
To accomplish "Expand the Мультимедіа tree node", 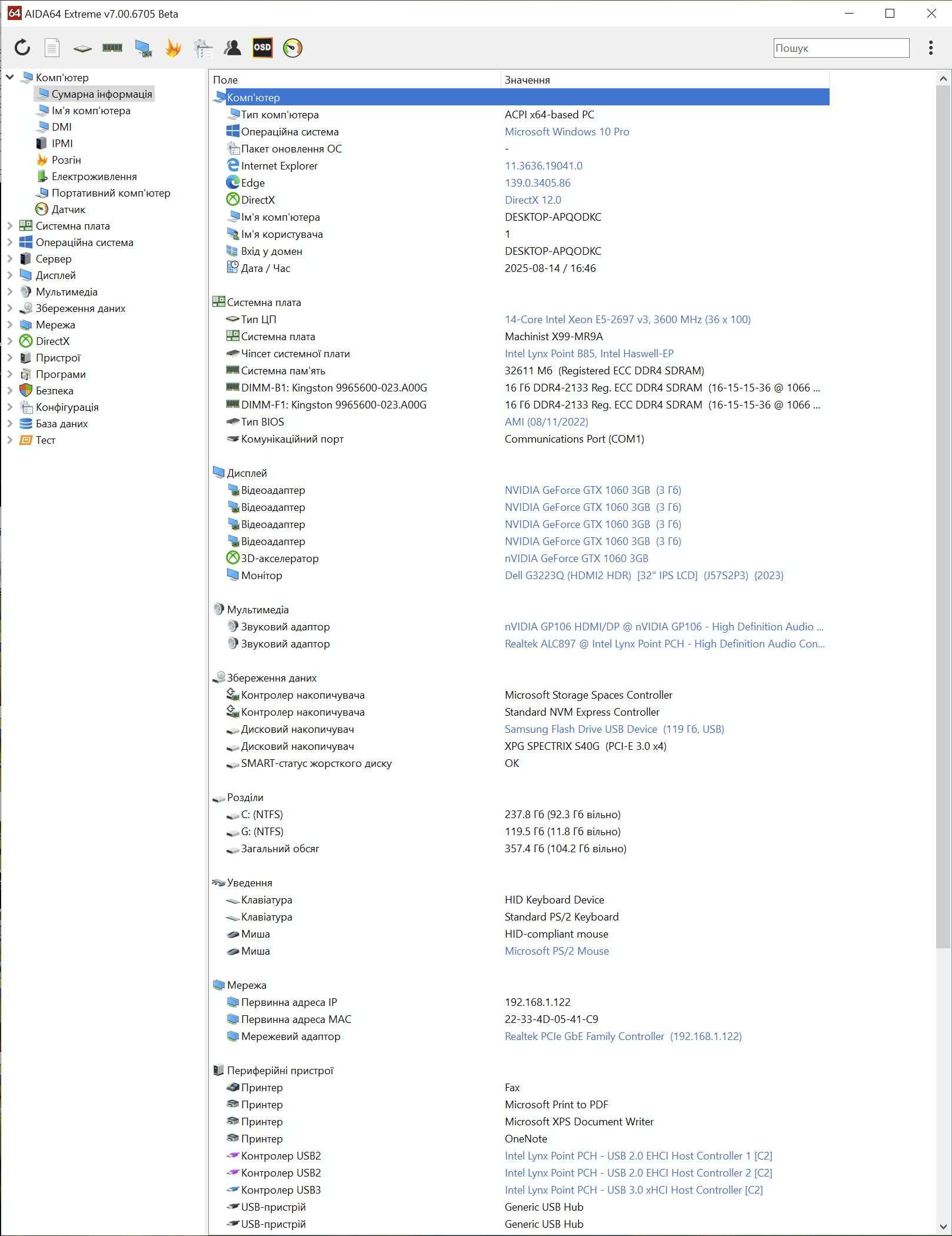I will 10,292.
